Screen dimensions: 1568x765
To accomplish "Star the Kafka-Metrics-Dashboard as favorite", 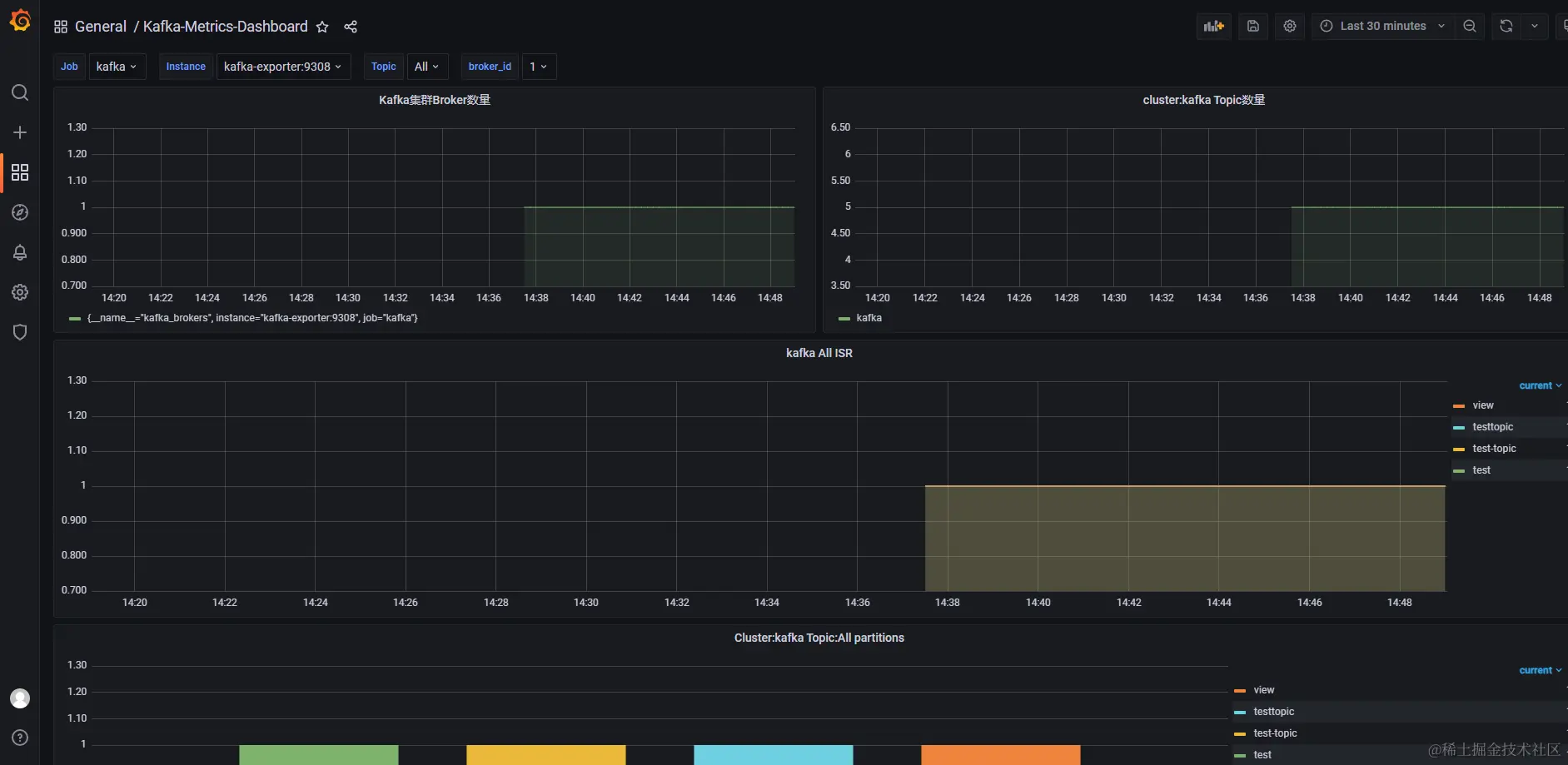I will pos(322,27).
